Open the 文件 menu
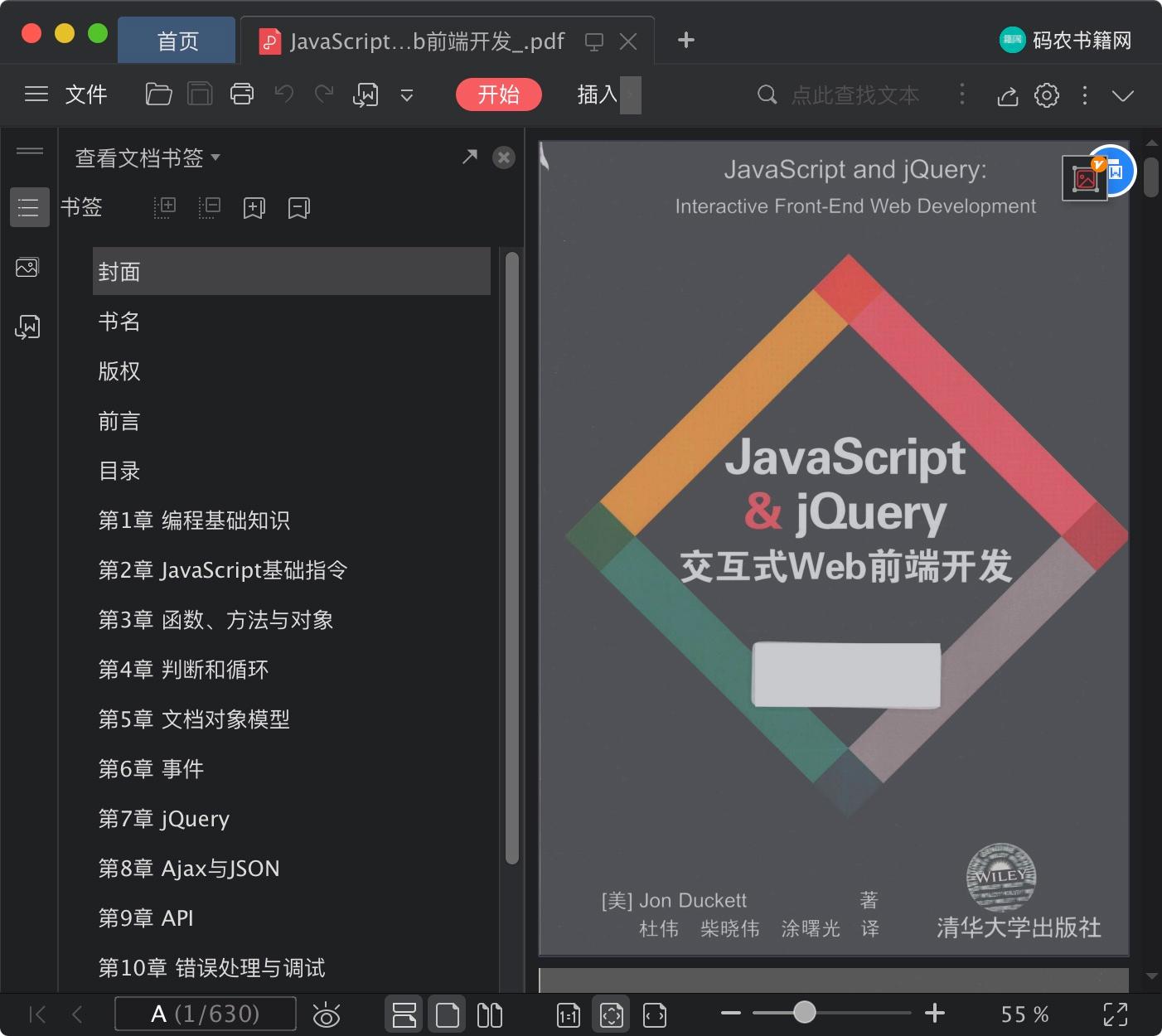Viewport: 1162px width, 1036px height. (86, 94)
